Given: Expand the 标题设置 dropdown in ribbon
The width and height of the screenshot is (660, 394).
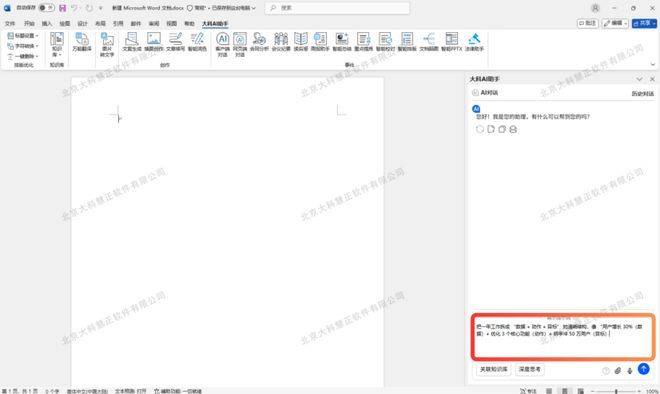Looking at the screenshot, I should pos(23,36).
